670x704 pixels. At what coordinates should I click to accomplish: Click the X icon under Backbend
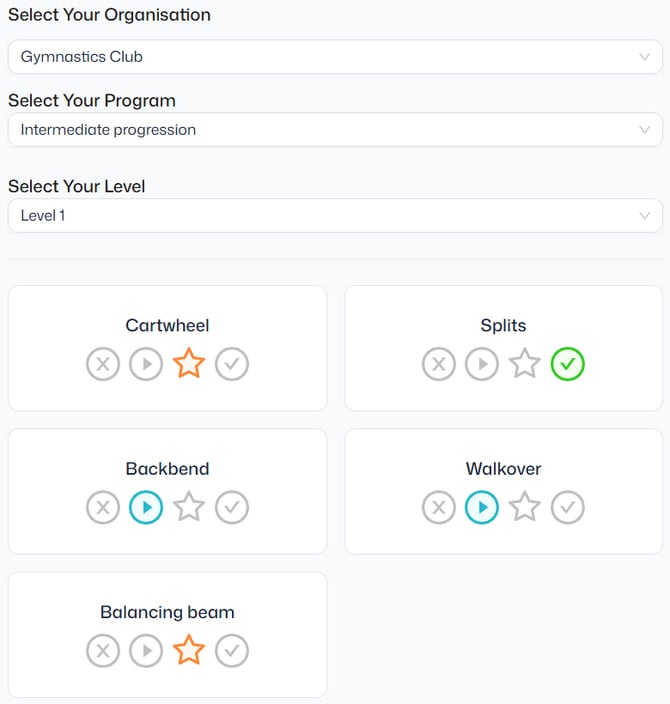tap(103, 507)
